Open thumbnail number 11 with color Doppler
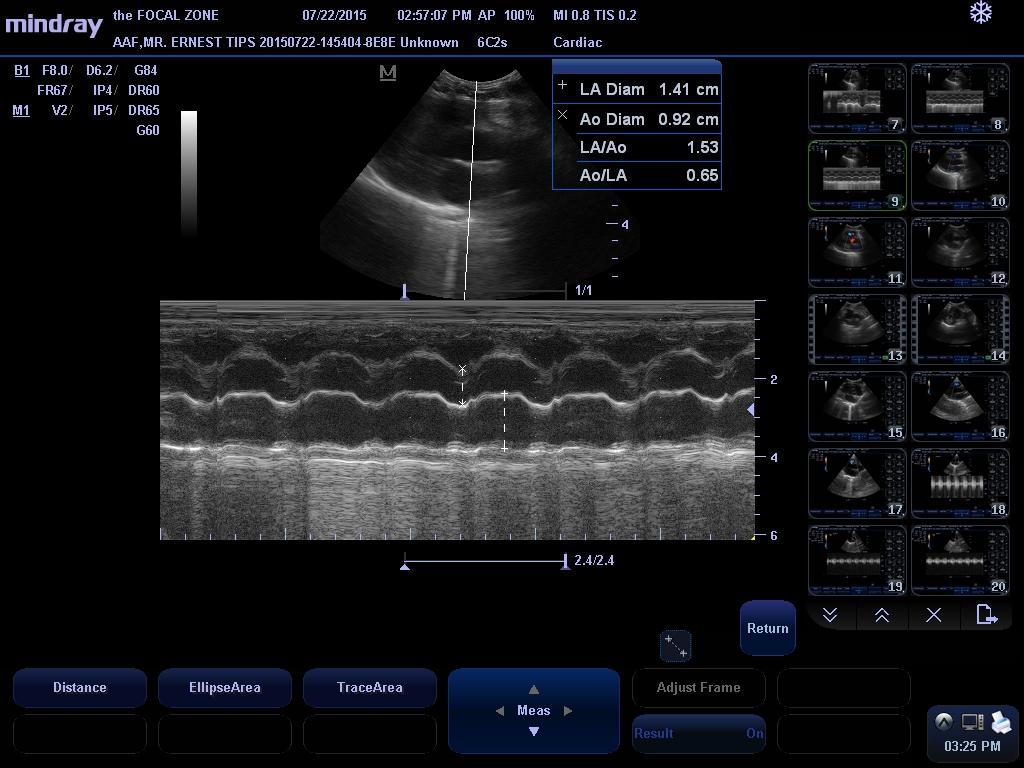Viewport: 1024px width, 768px height. 856,252
